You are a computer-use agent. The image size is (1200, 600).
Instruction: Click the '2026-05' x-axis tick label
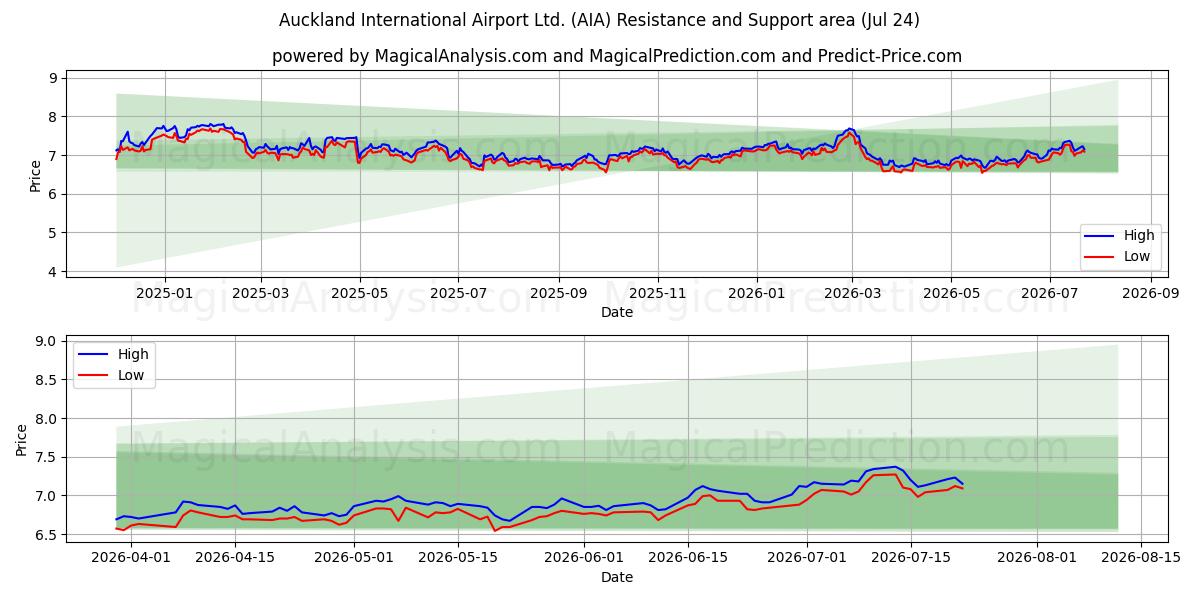[951, 294]
